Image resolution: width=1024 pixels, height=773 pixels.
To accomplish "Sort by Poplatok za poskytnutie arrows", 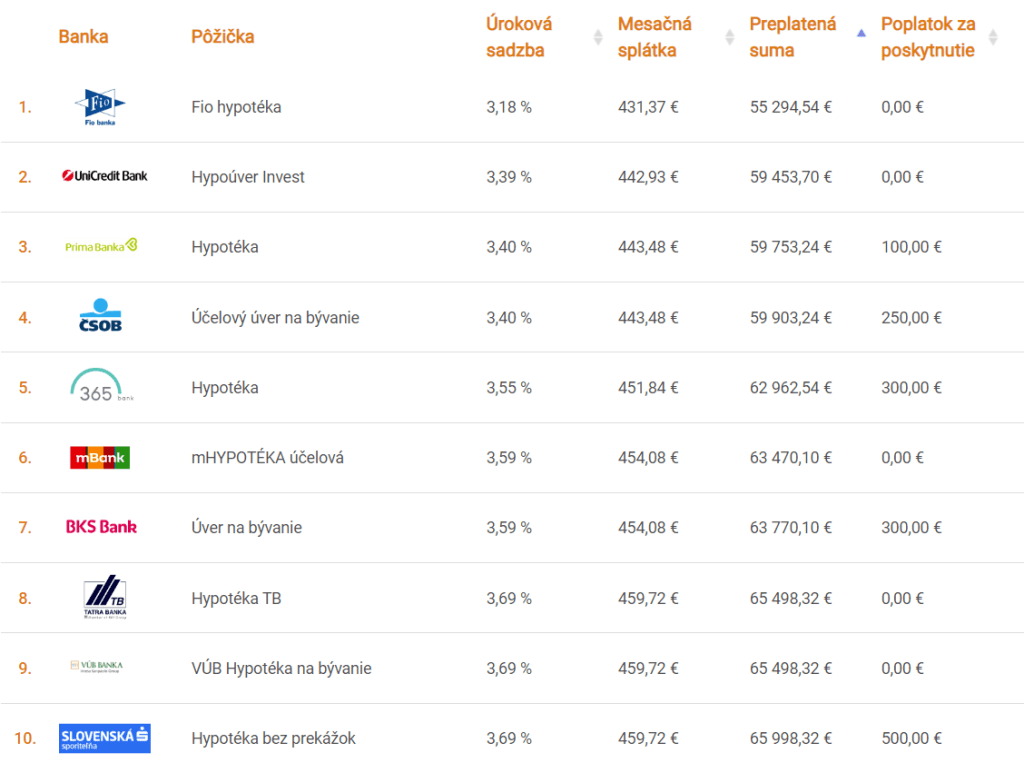I will [993, 37].
